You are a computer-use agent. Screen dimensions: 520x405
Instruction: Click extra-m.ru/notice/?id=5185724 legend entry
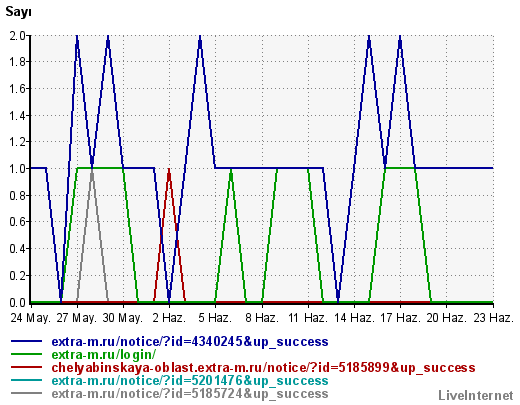190,394
